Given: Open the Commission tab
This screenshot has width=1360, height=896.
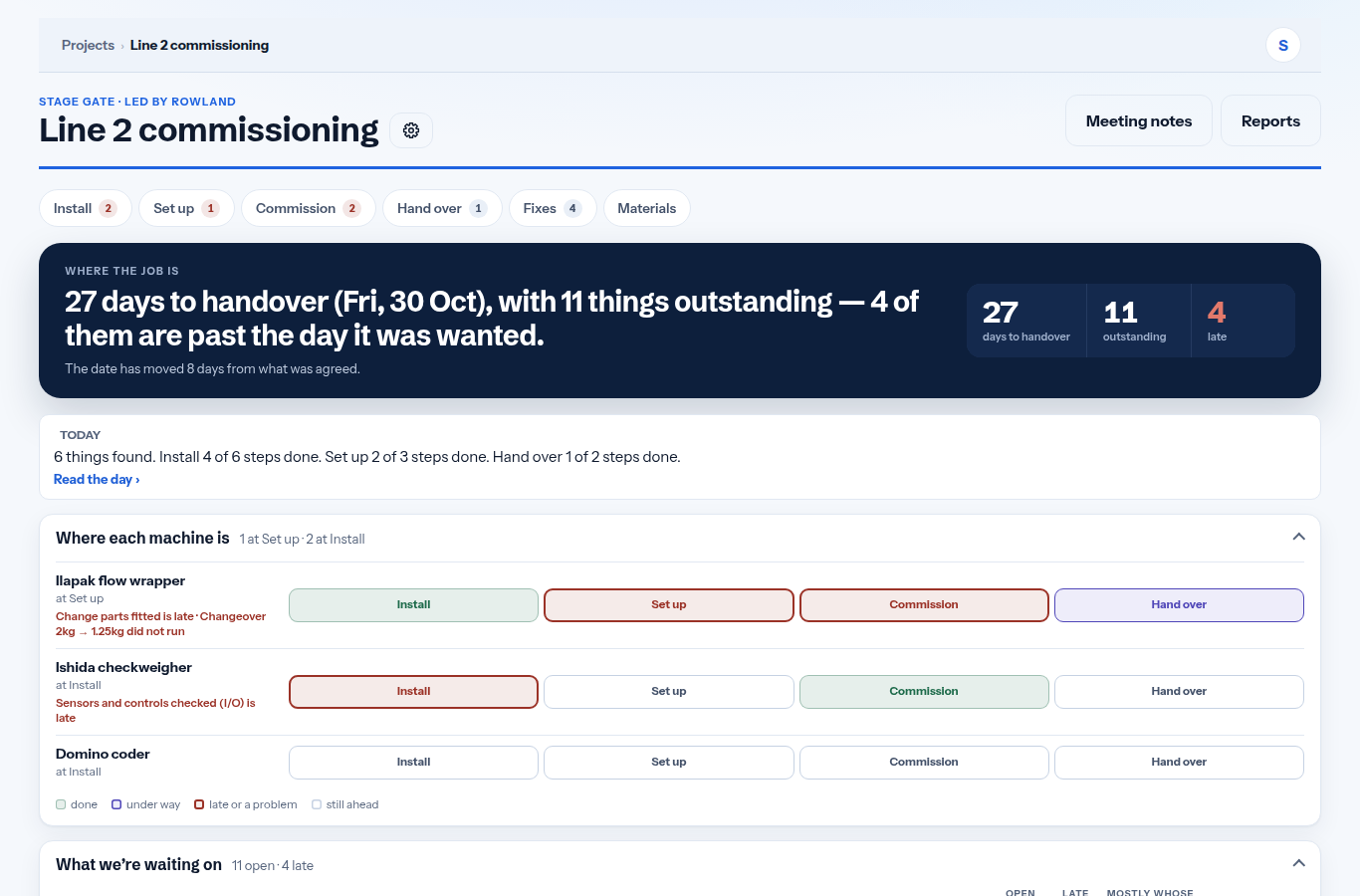Looking at the screenshot, I should point(309,208).
